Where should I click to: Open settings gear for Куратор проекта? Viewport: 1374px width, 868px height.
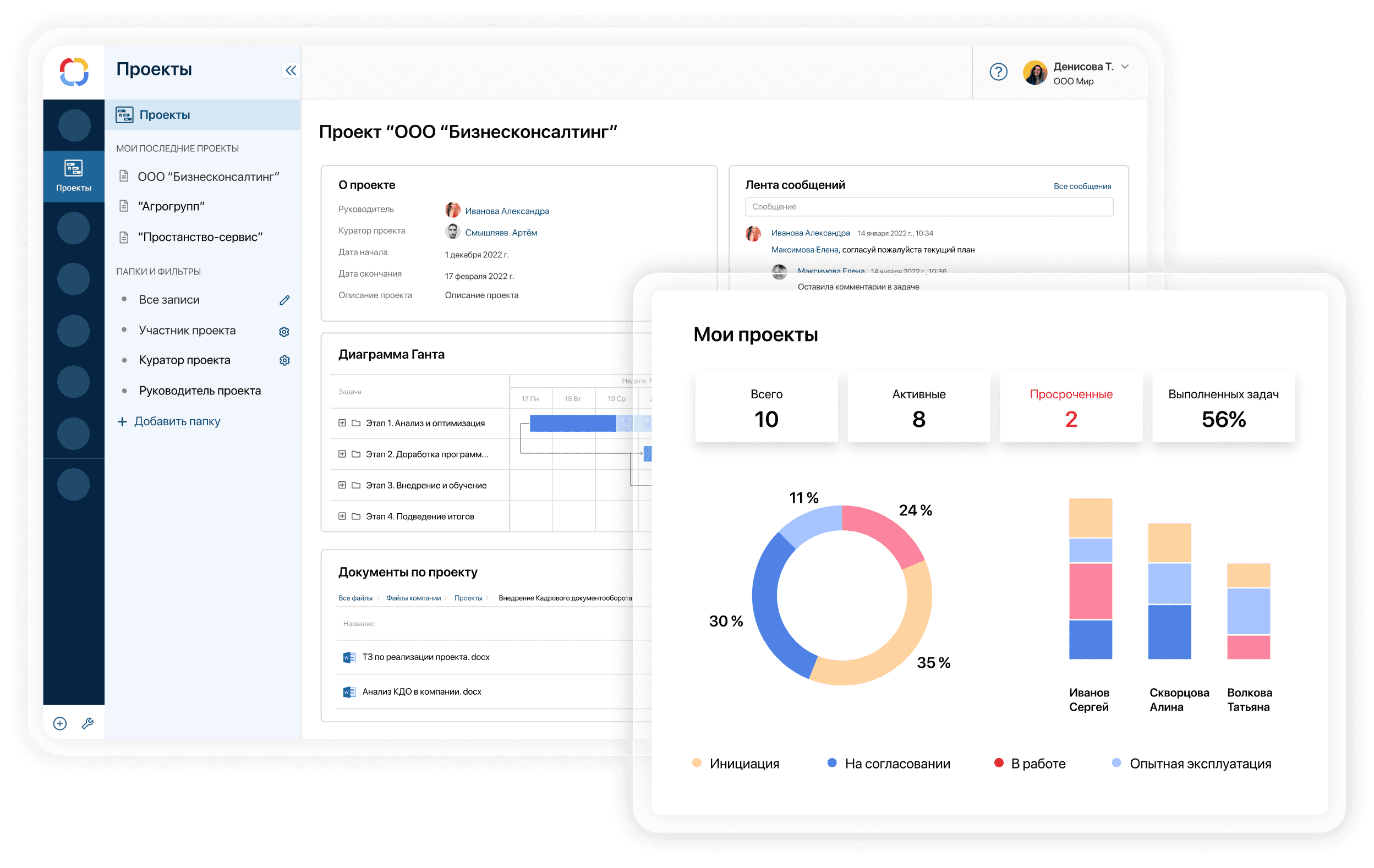pyautogui.click(x=284, y=360)
